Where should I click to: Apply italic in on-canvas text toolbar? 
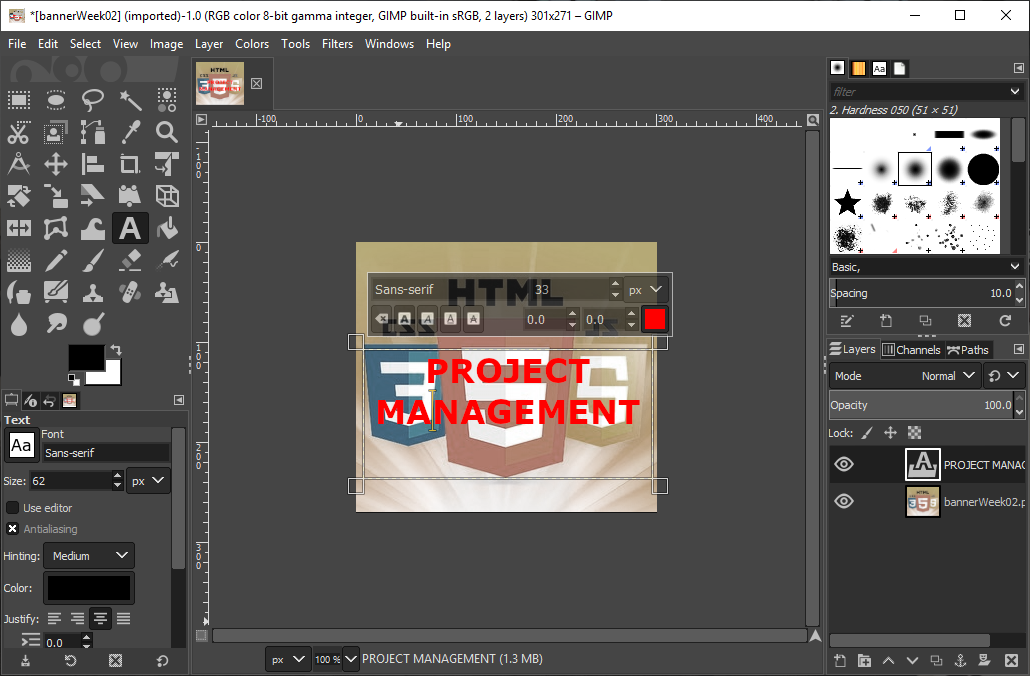point(428,319)
